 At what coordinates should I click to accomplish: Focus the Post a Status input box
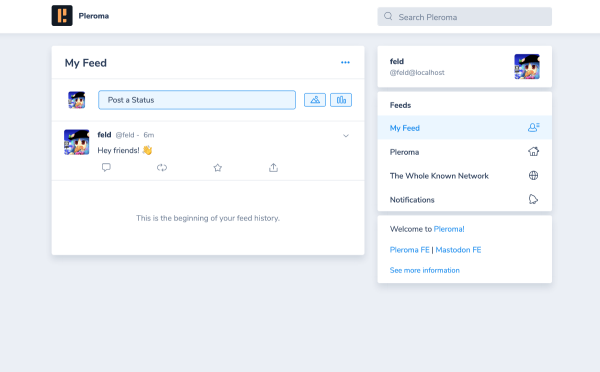click(197, 100)
